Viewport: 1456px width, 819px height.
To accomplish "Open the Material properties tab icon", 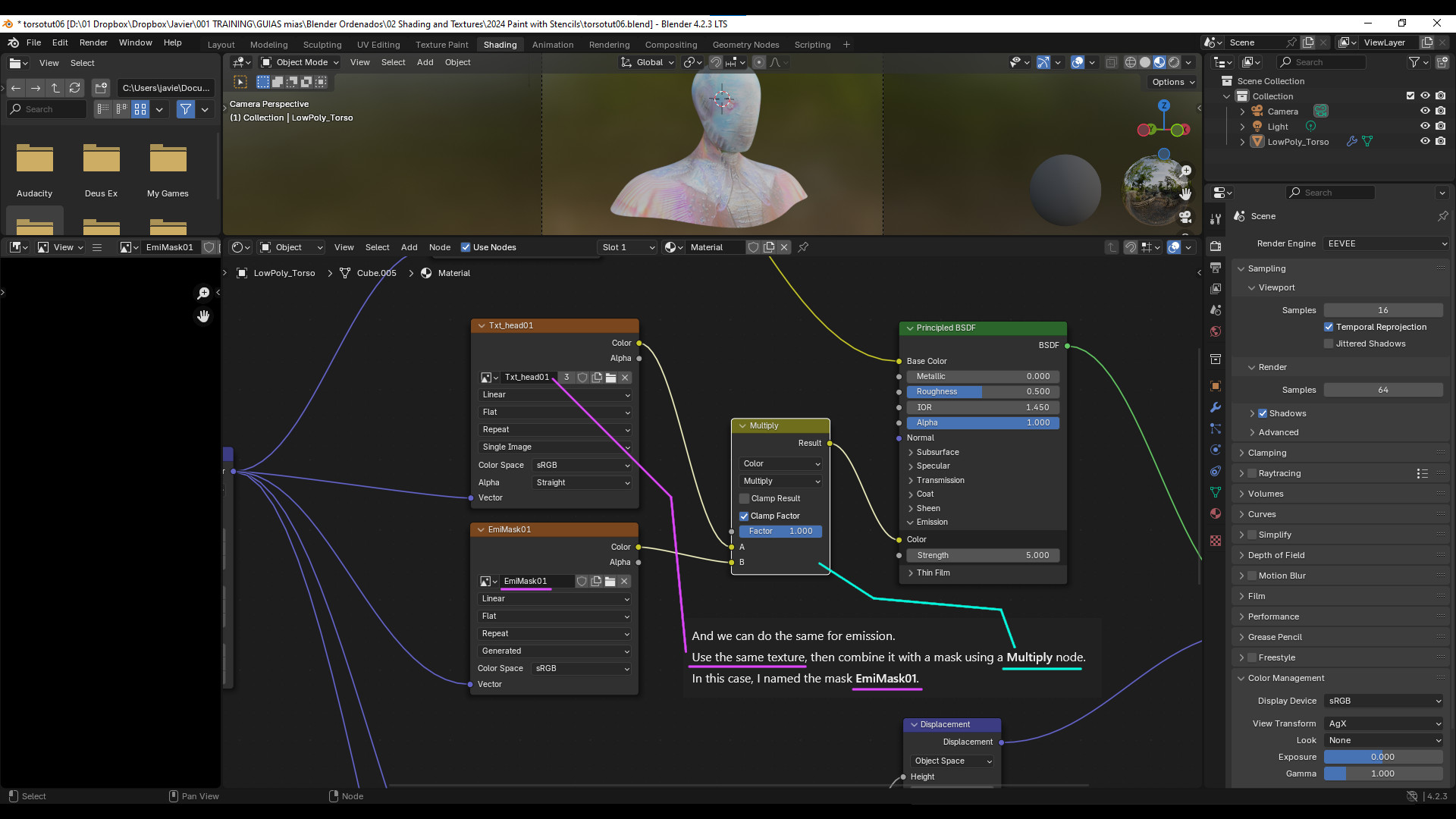I will click(x=1216, y=513).
